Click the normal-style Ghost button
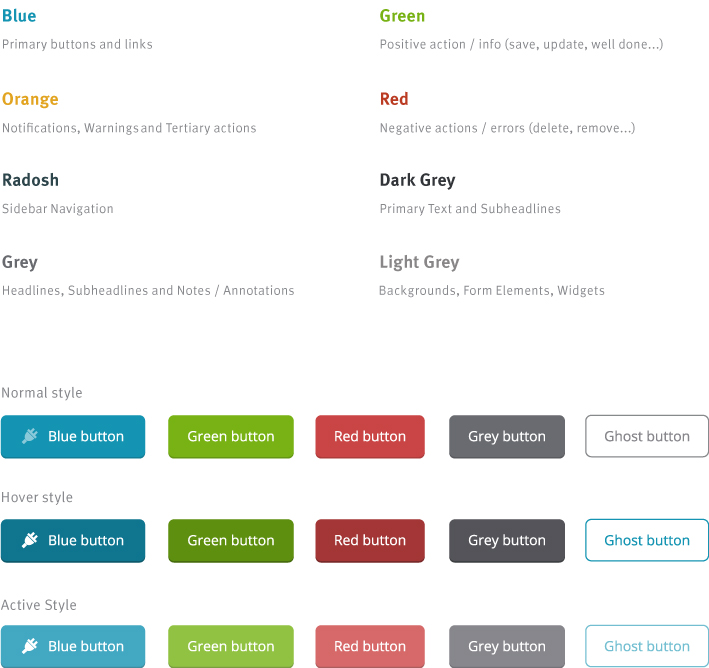709x668 pixels. pyautogui.click(x=647, y=436)
